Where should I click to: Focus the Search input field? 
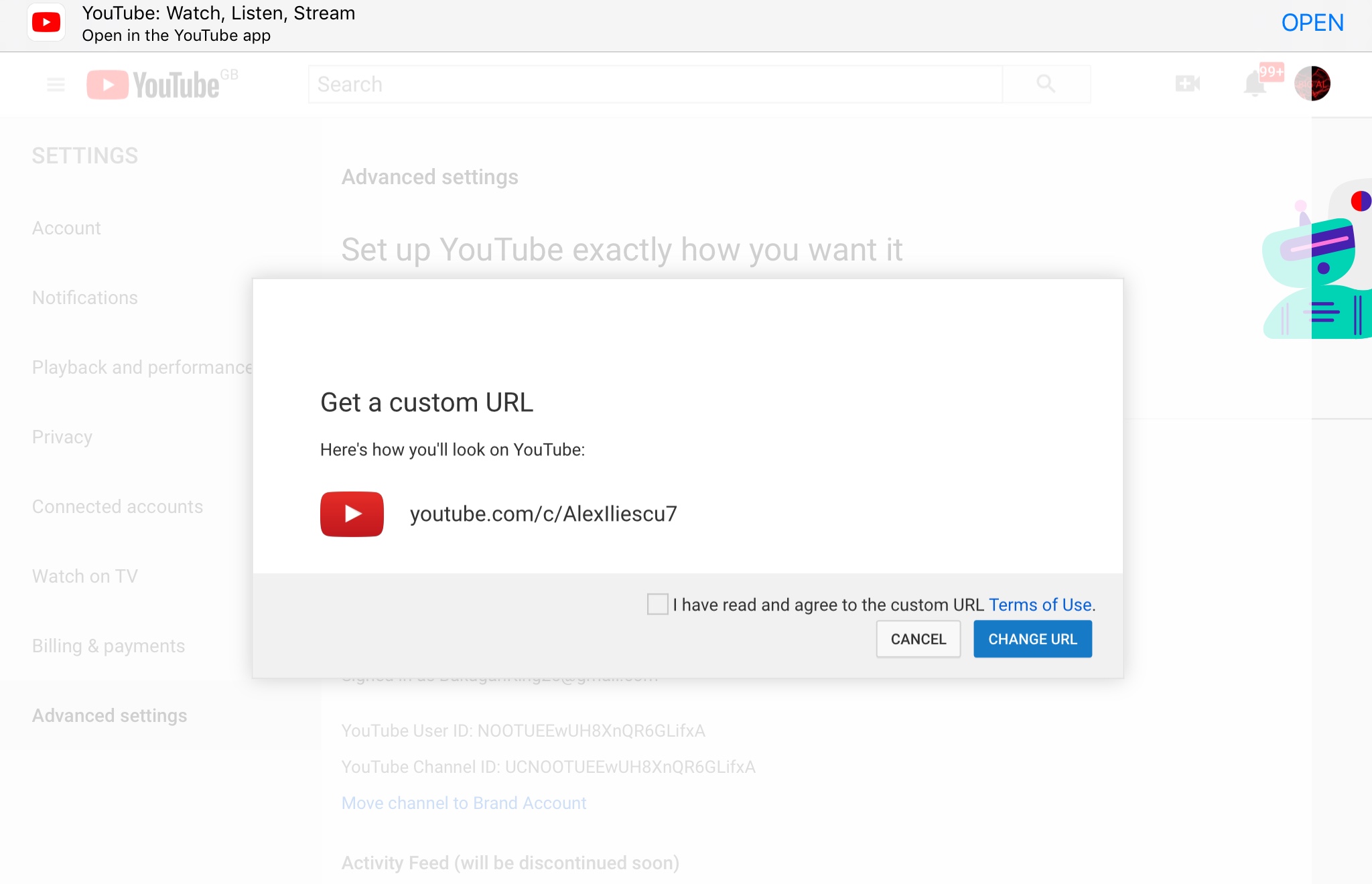point(655,84)
